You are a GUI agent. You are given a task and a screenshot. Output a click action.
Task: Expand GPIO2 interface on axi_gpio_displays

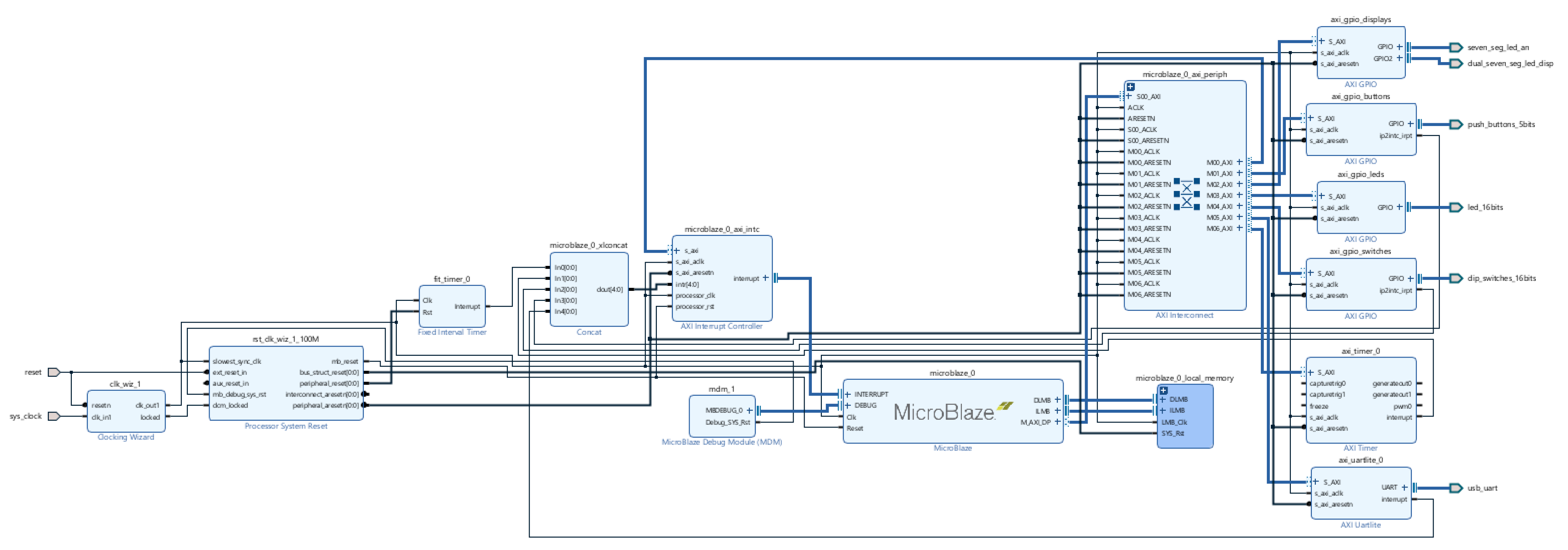(1399, 59)
